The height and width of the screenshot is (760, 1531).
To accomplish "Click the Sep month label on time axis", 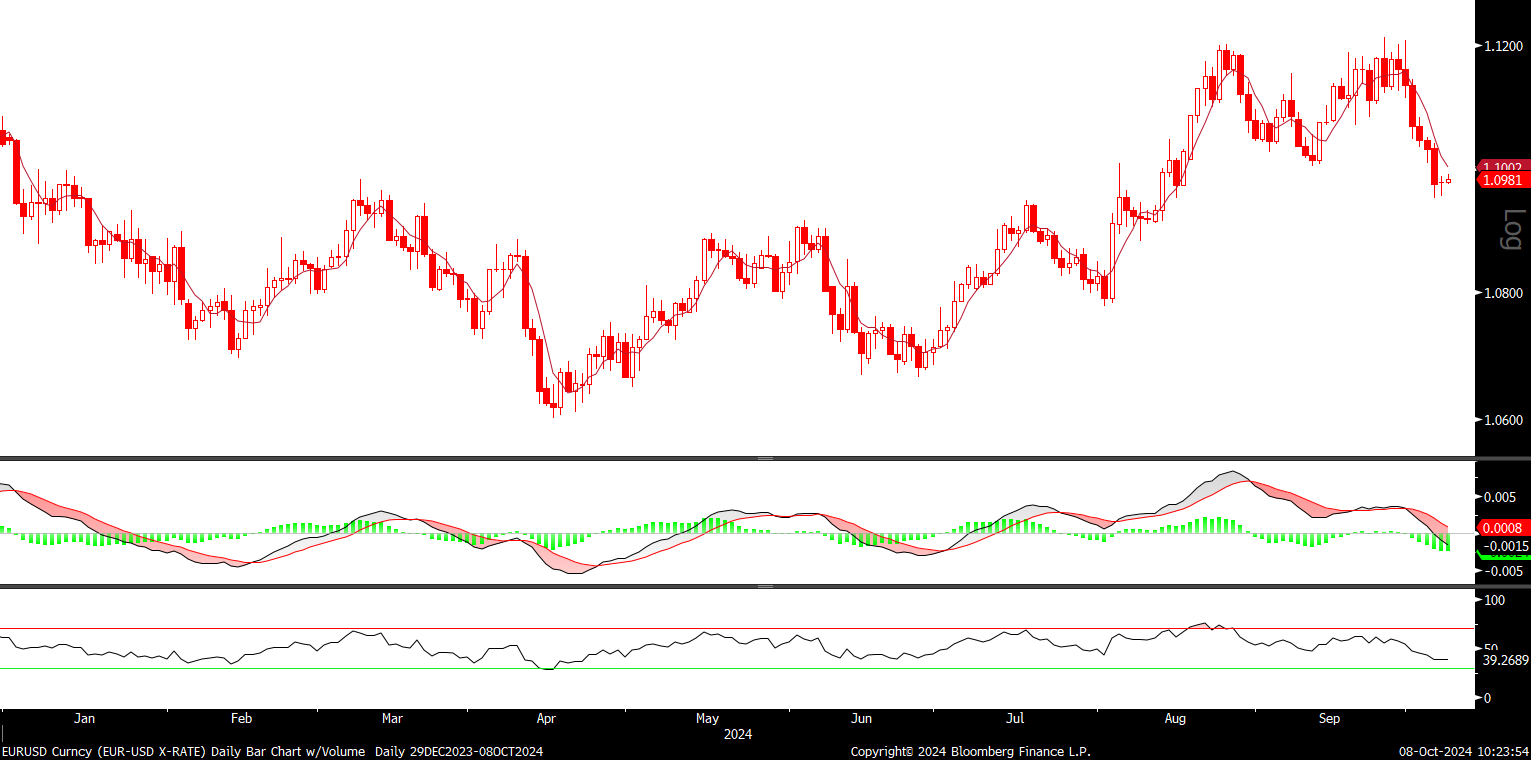I will pyautogui.click(x=1329, y=718).
